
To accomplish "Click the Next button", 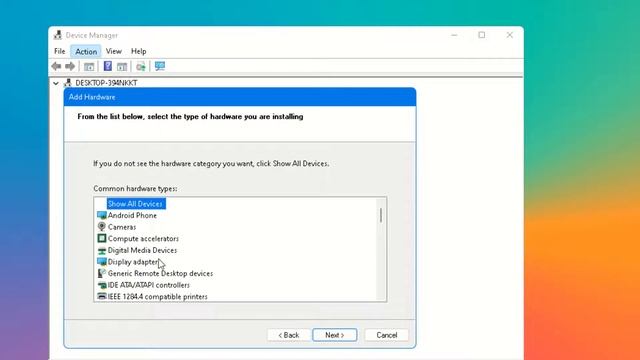I will (335, 335).
